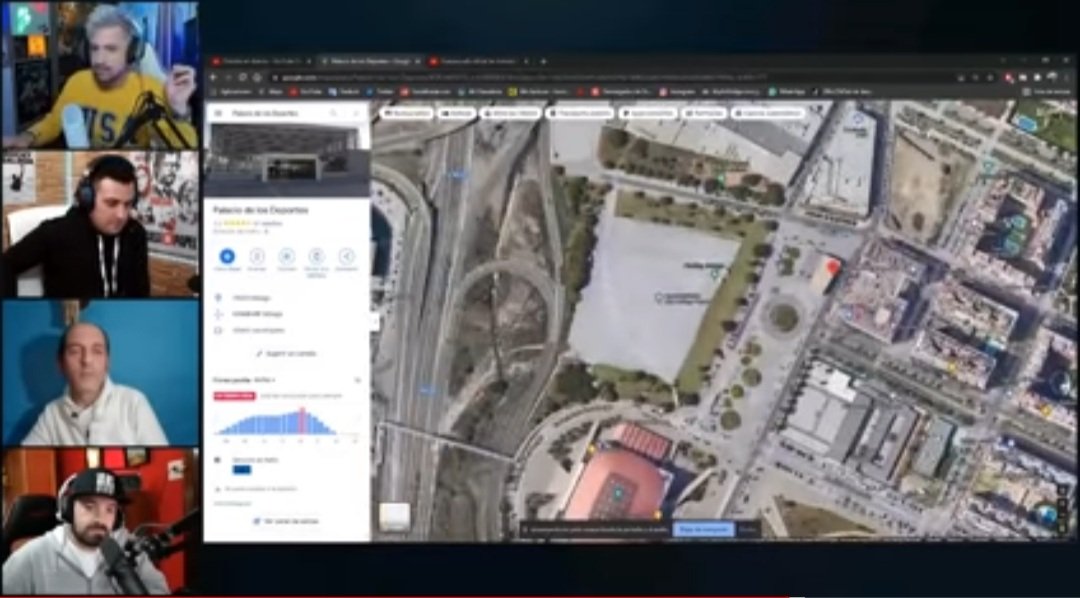Screen dimensions: 1080x598
Task: Switch to the third browser tab with YouTube icon
Action: 479,61
